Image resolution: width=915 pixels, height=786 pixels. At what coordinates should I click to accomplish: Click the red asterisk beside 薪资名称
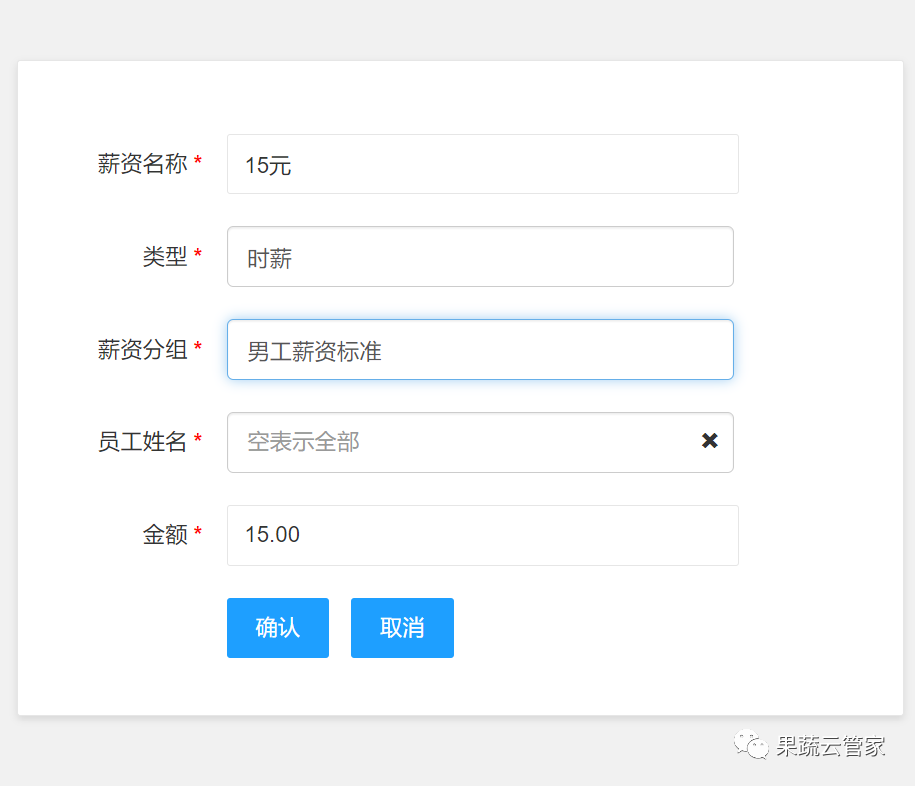click(198, 162)
